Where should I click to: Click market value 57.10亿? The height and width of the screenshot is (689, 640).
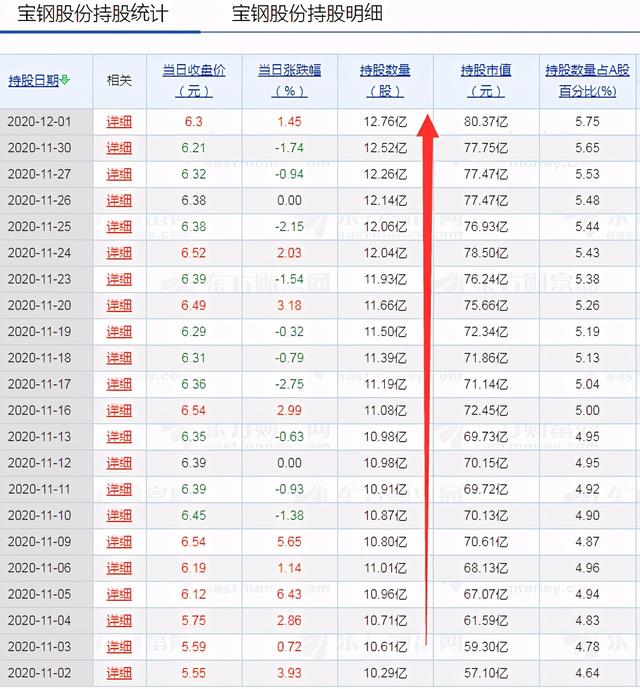486,673
